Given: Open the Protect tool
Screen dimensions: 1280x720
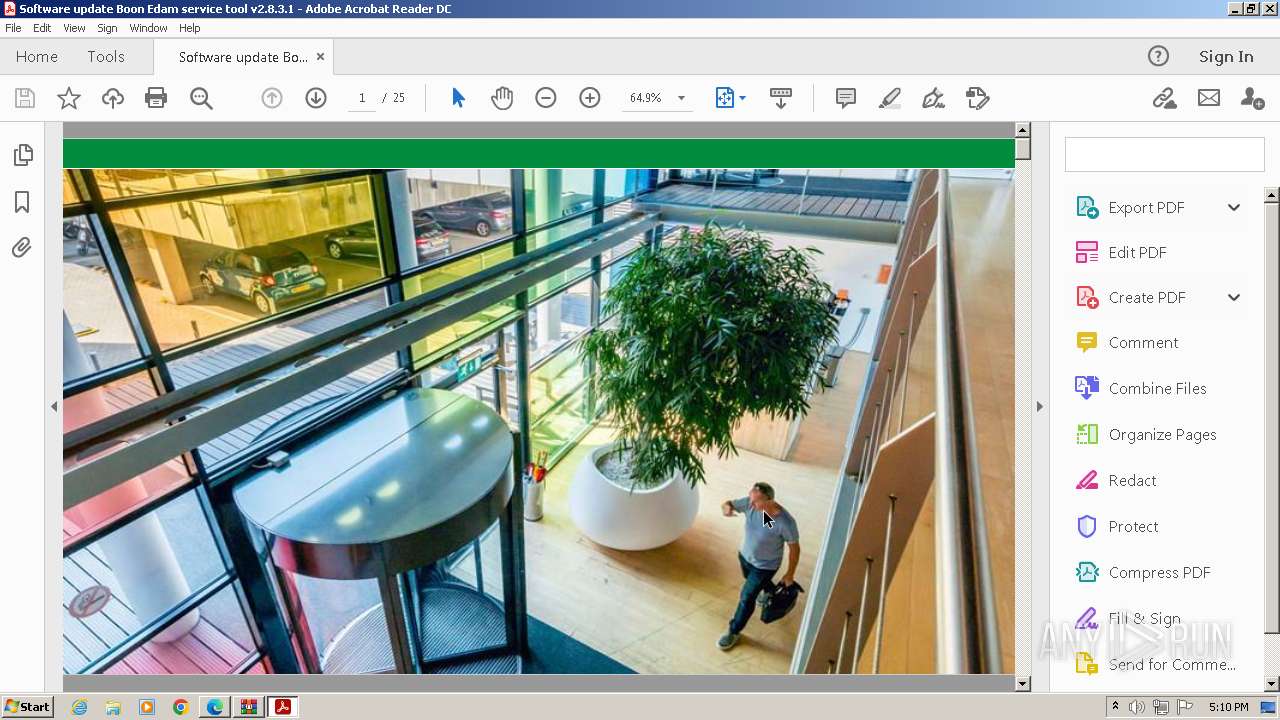Looking at the screenshot, I should tap(1133, 527).
